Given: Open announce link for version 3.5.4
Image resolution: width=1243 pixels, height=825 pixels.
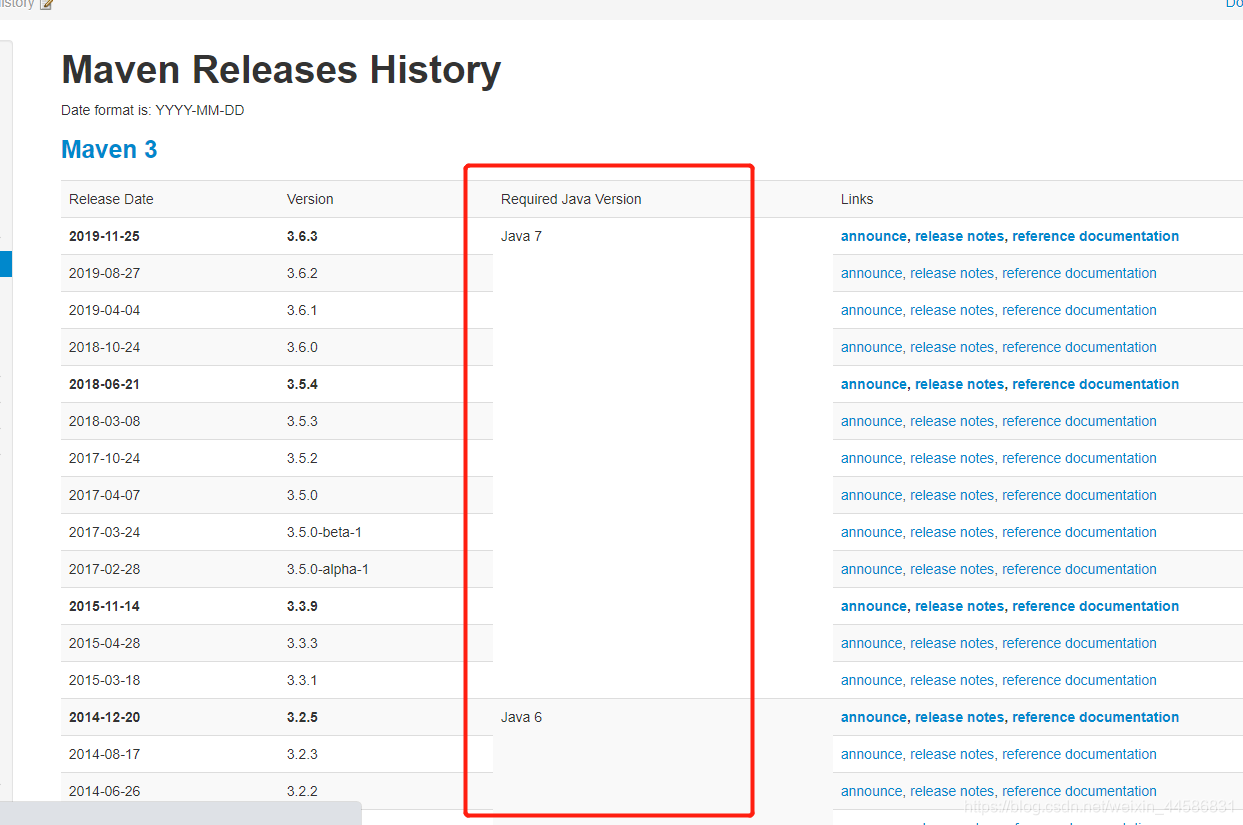Looking at the screenshot, I should [873, 385].
